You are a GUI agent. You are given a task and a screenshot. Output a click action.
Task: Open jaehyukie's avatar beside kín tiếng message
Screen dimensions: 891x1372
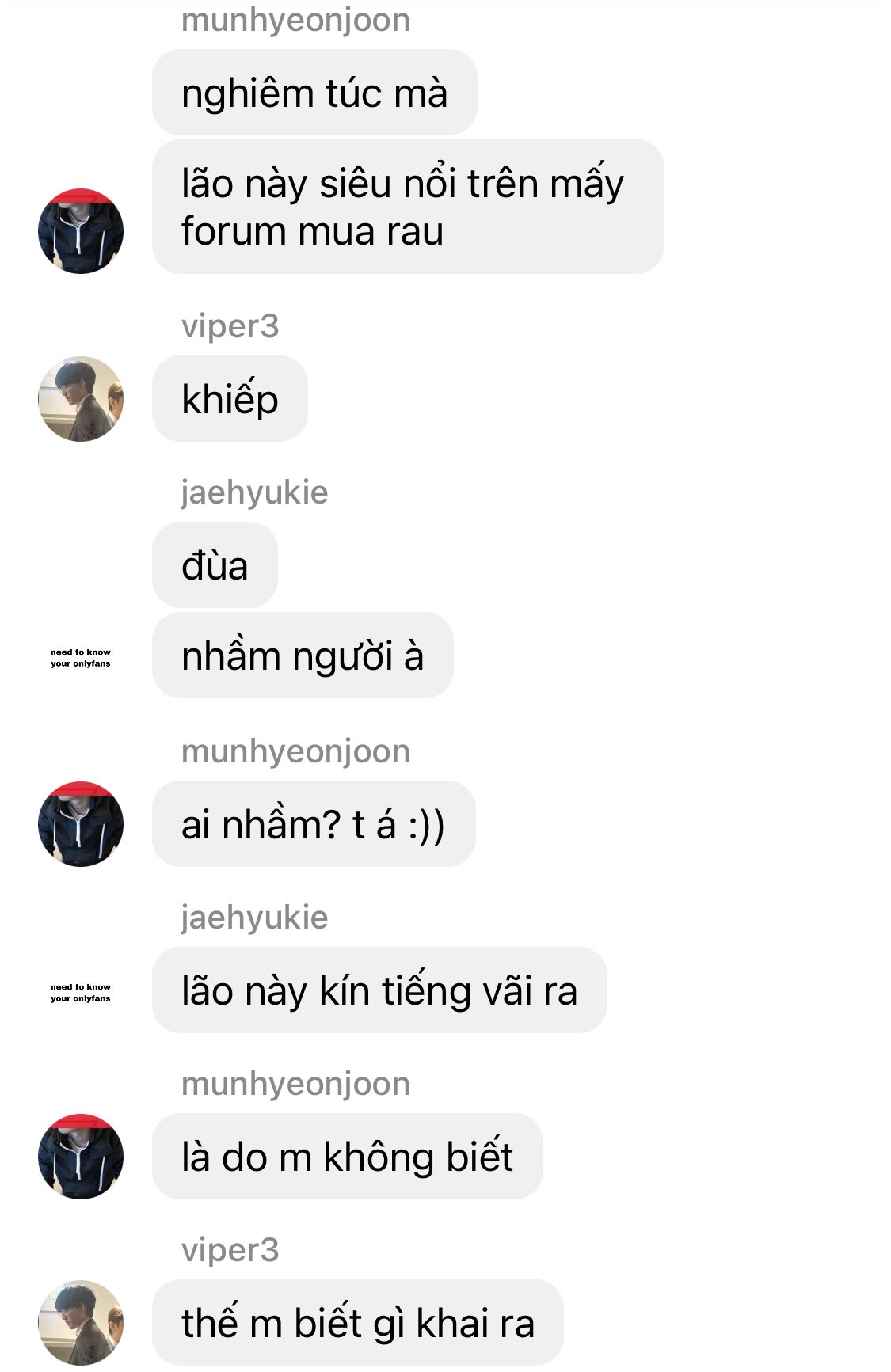[81, 992]
